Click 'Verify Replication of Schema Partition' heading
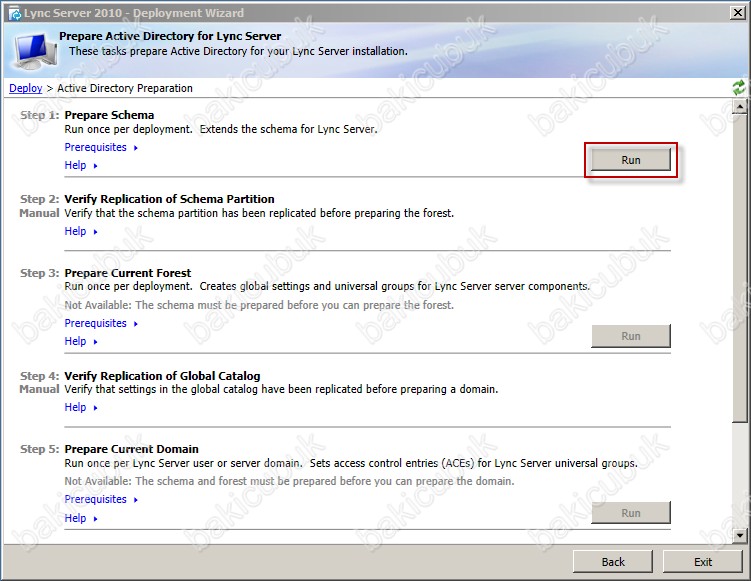751x581 pixels. [170, 199]
